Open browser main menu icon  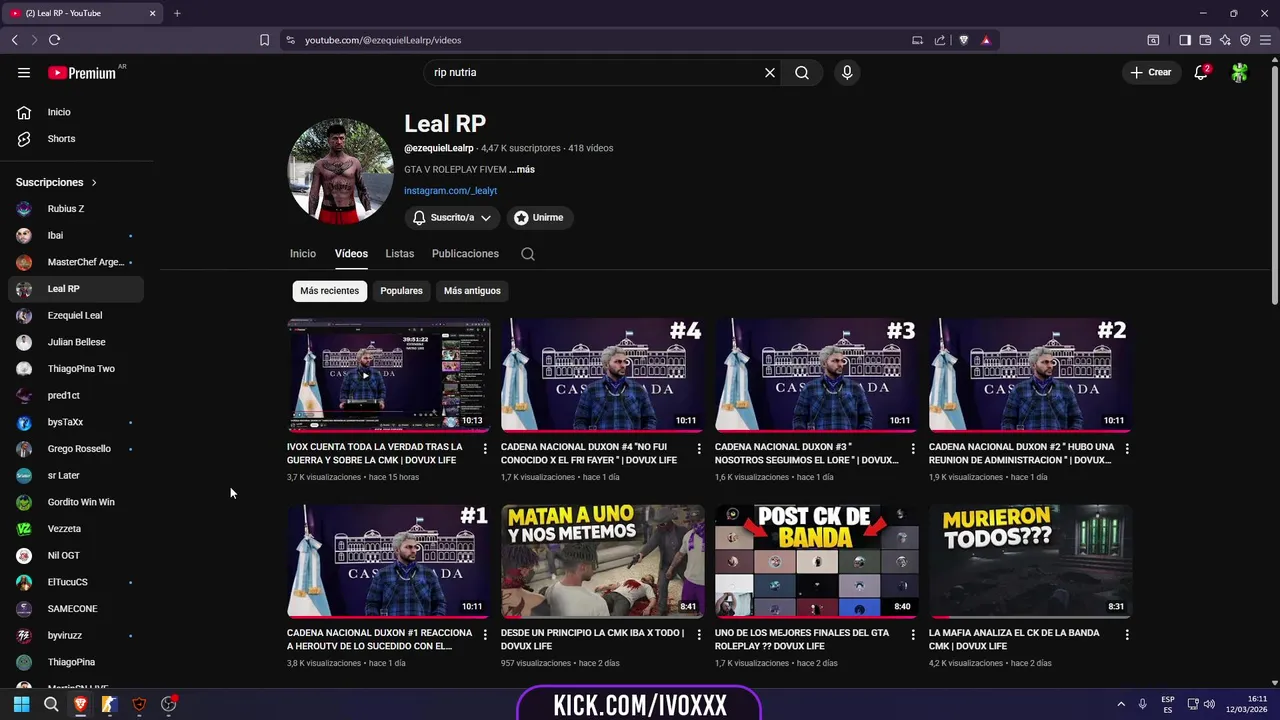coord(1265,40)
